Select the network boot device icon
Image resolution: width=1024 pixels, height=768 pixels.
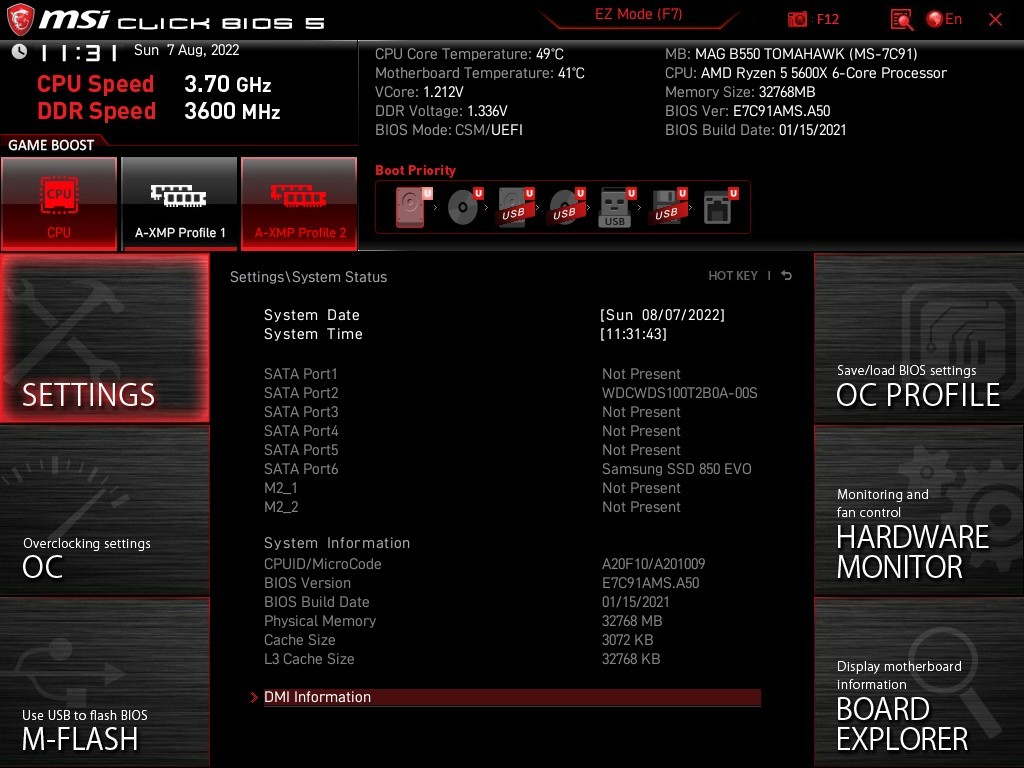point(719,207)
